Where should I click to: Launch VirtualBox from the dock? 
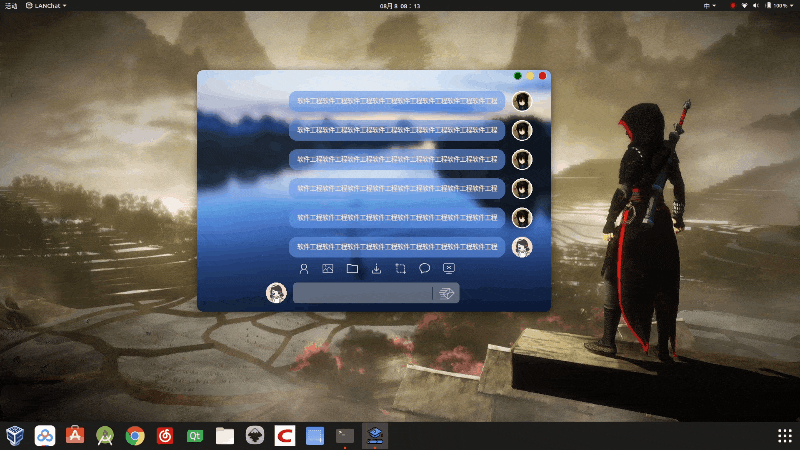(15, 436)
